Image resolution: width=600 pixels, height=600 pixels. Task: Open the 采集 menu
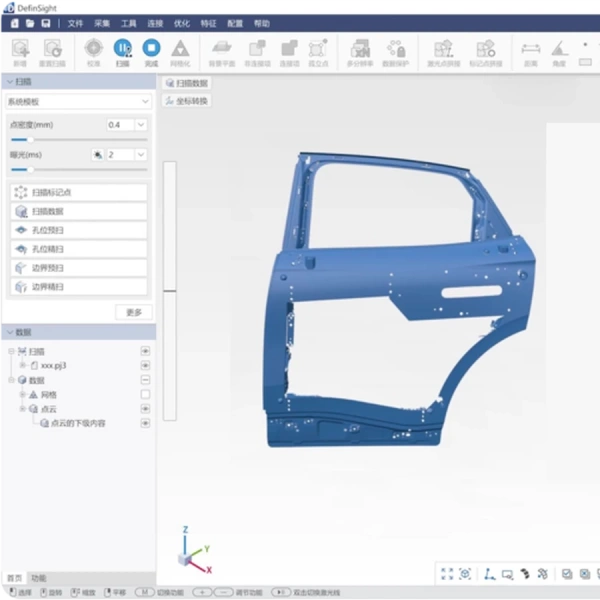[x=102, y=24]
